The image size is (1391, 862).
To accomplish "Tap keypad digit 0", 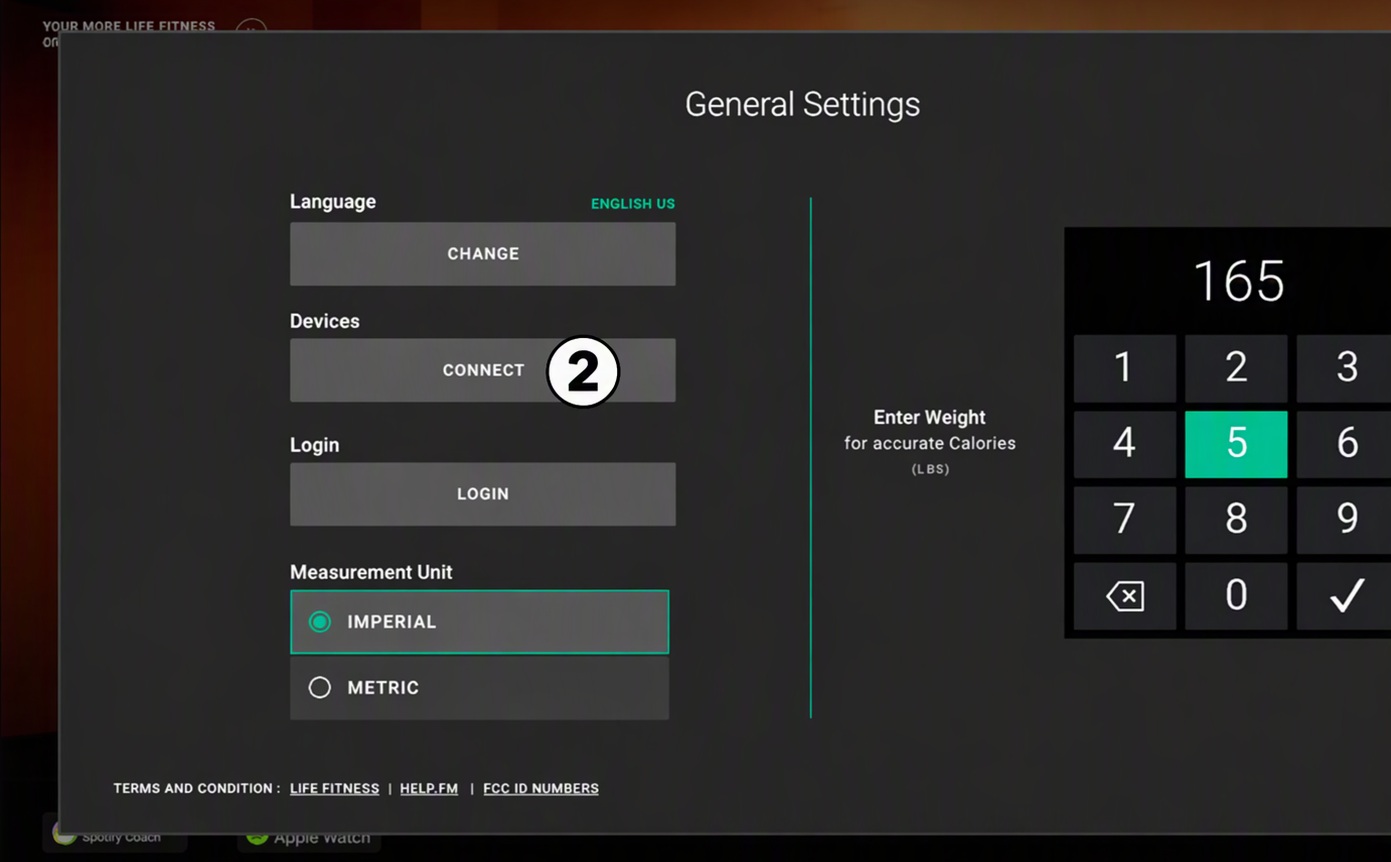I will coord(1236,596).
